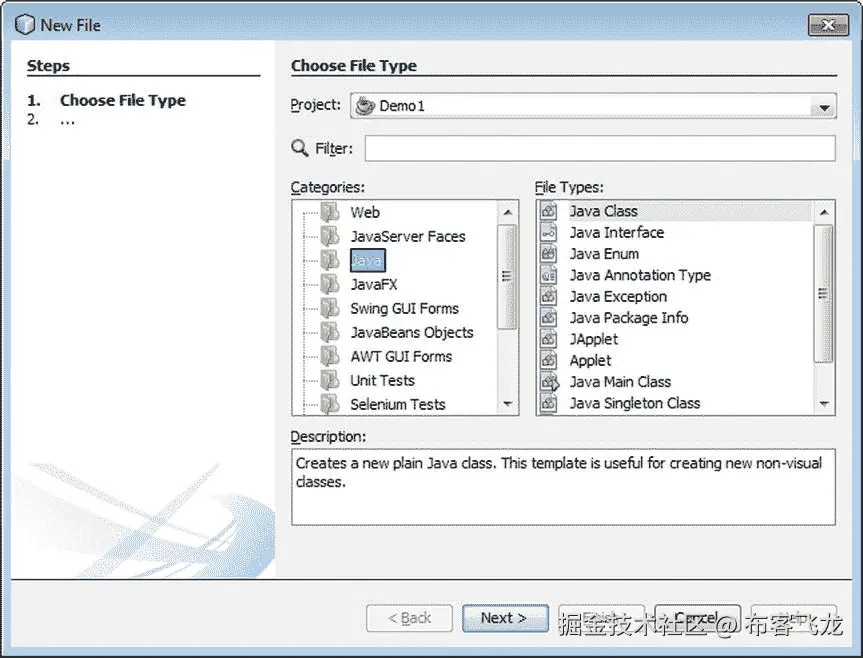Click the File Types scrollbar thumb
863x658 pixels.
(823, 294)
